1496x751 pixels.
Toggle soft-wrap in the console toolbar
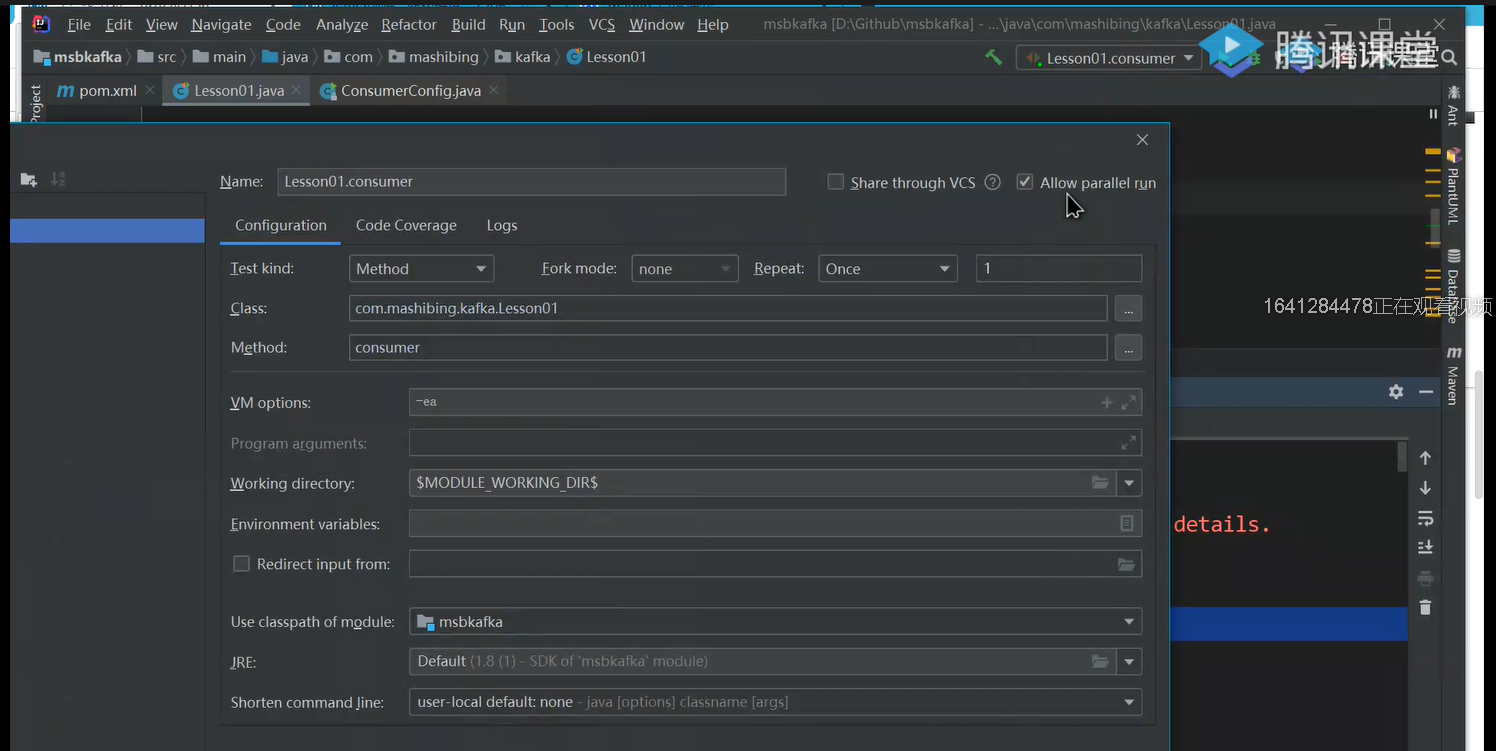tap(1425, 518)
